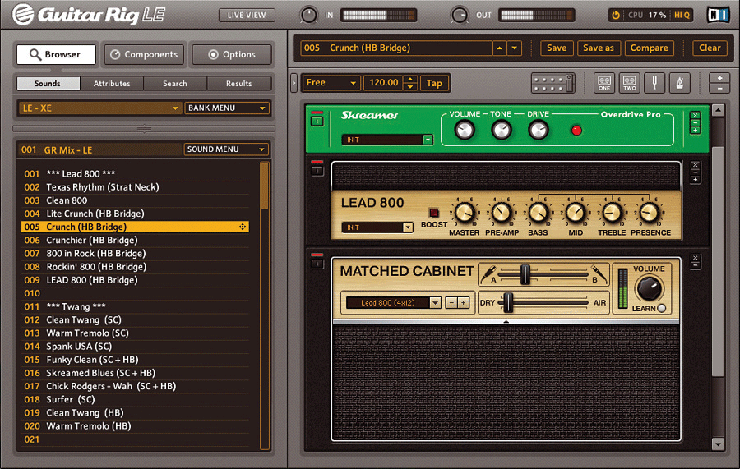Remove the Lead 800 amp module

click(695, 166)
